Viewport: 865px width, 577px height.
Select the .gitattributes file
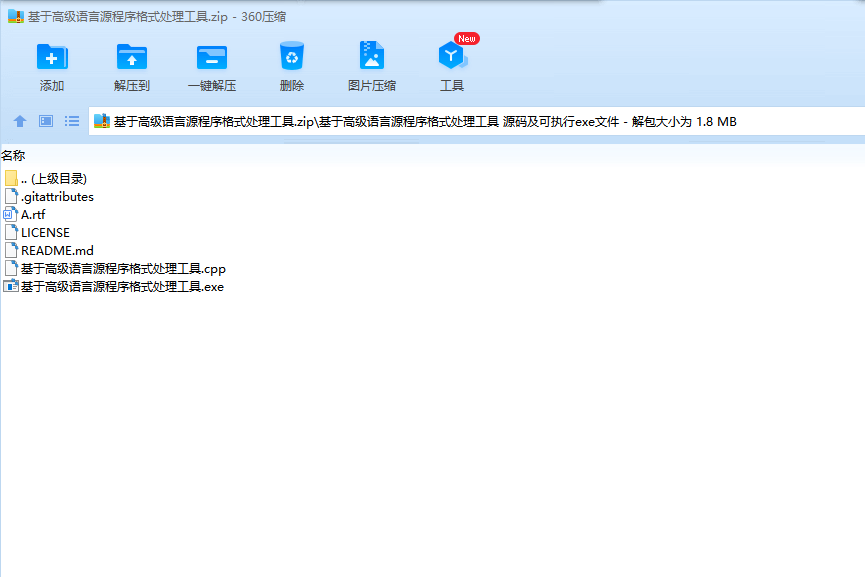[49, 196]
